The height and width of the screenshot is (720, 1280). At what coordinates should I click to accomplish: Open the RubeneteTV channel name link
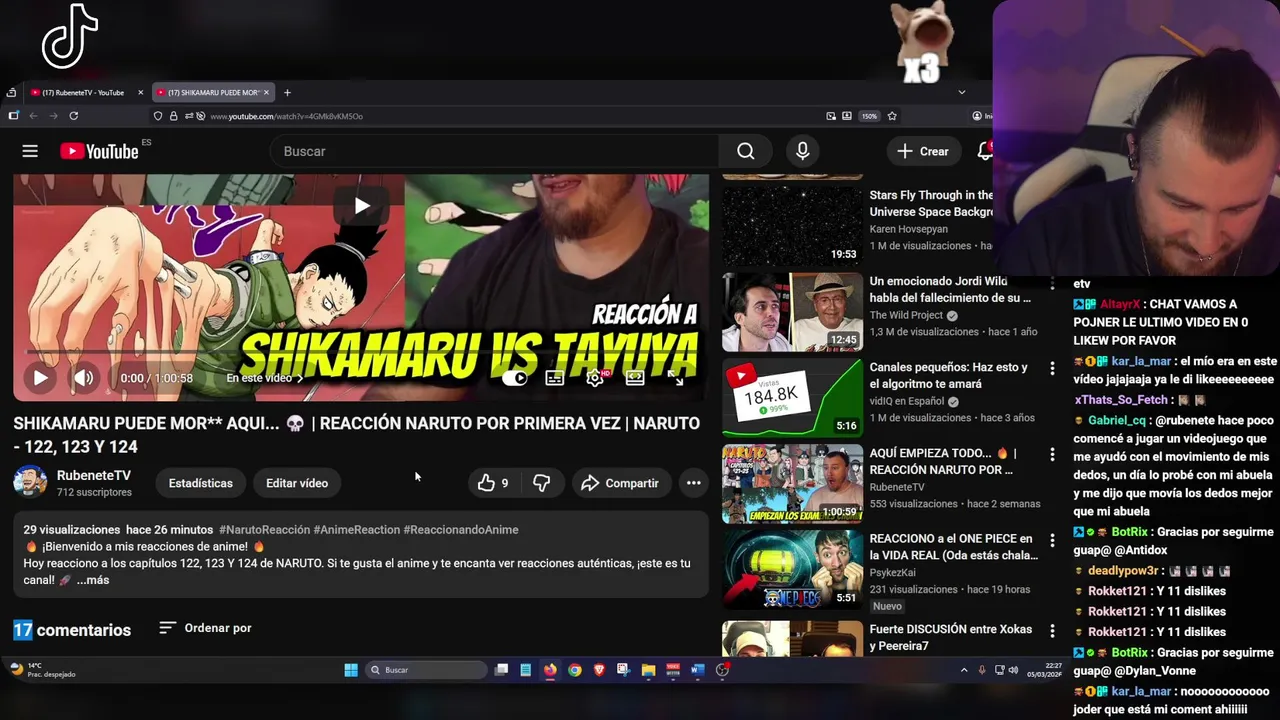pyautogui.click(x=94, y=476)
